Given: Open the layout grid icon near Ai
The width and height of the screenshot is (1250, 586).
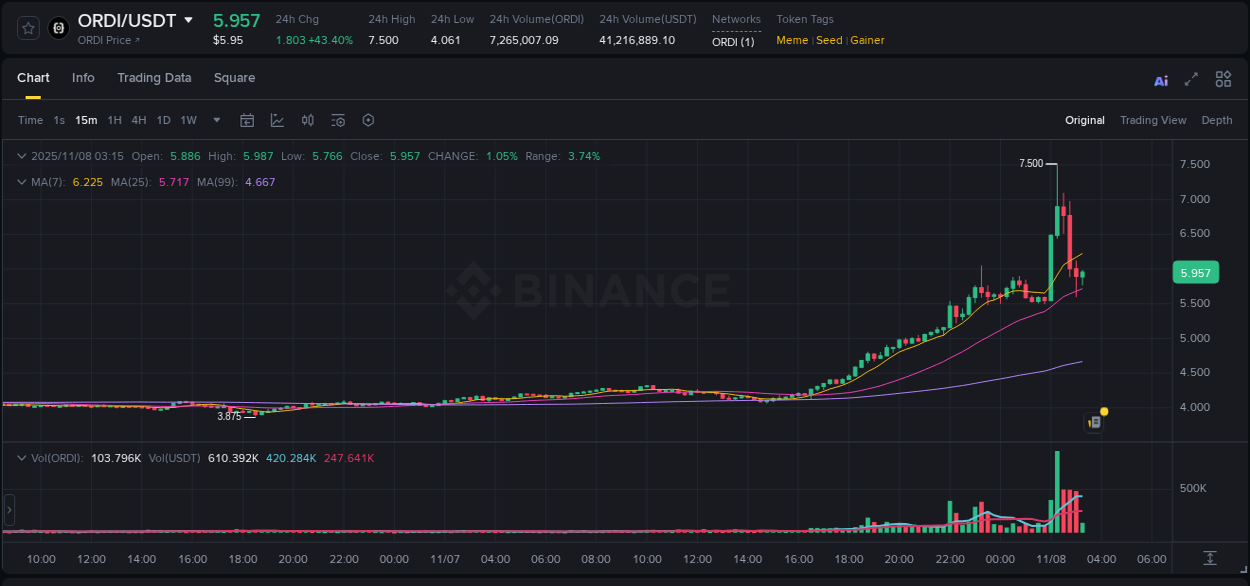Looking at the screenshot, I should pyautogui.click(x=1223, y=79).
